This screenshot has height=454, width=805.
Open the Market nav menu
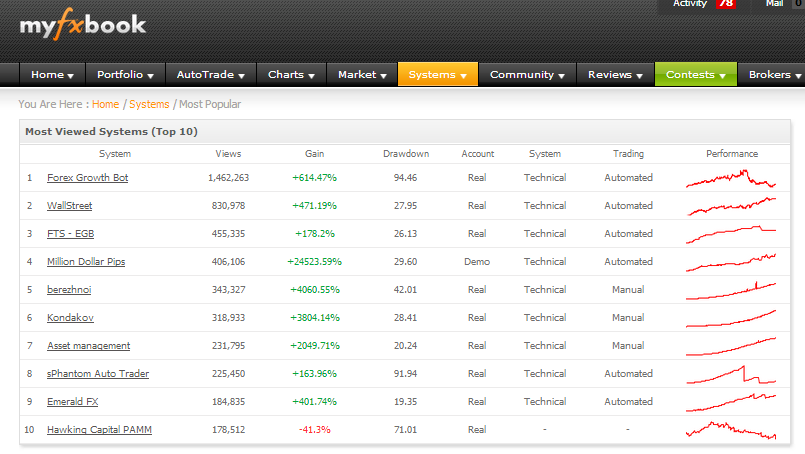pos(362,74)
